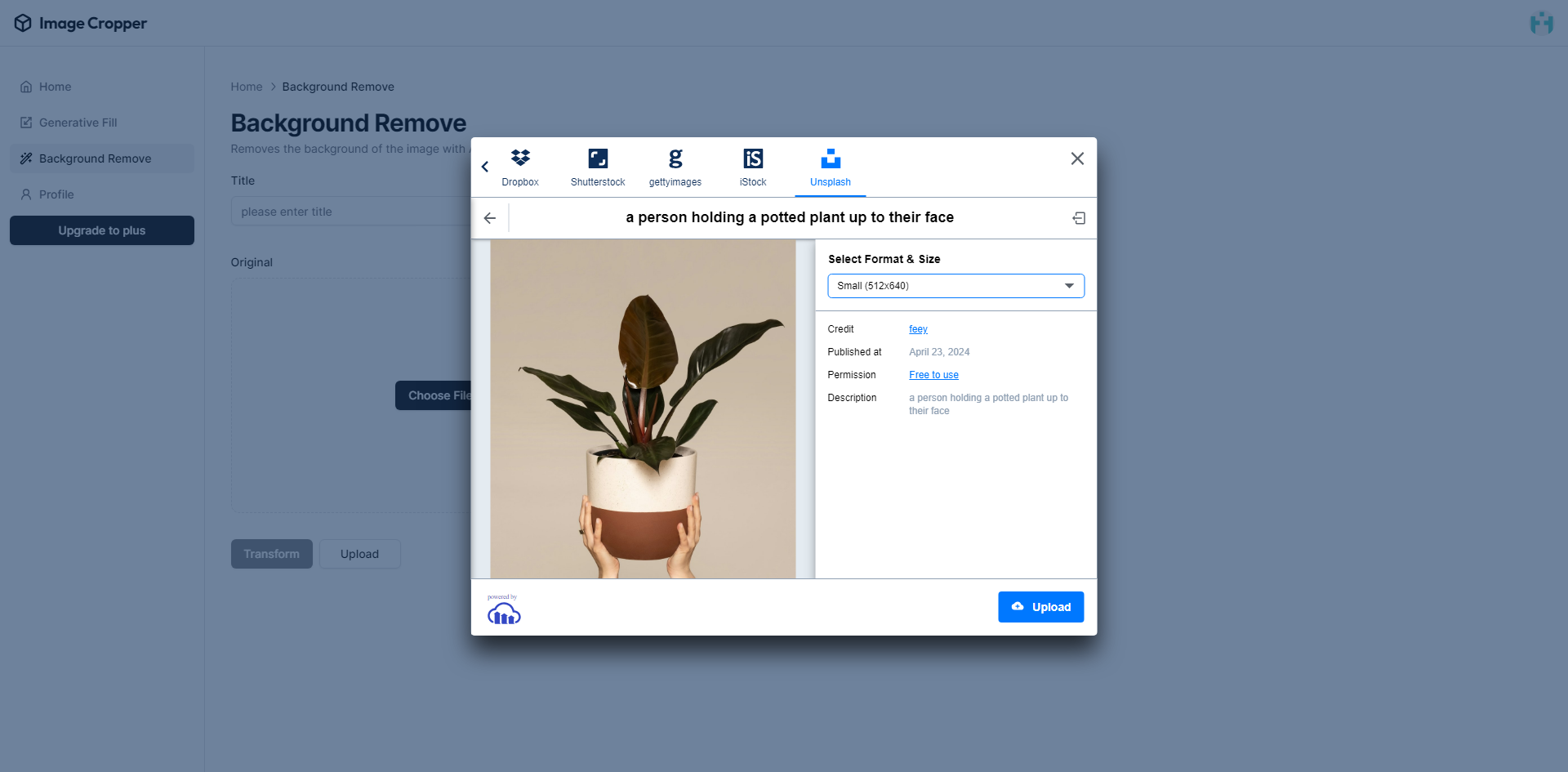Click the Upload button below Original area
Image resolution: width=1568 pixels, height=772 pixels.
point(359,554)
